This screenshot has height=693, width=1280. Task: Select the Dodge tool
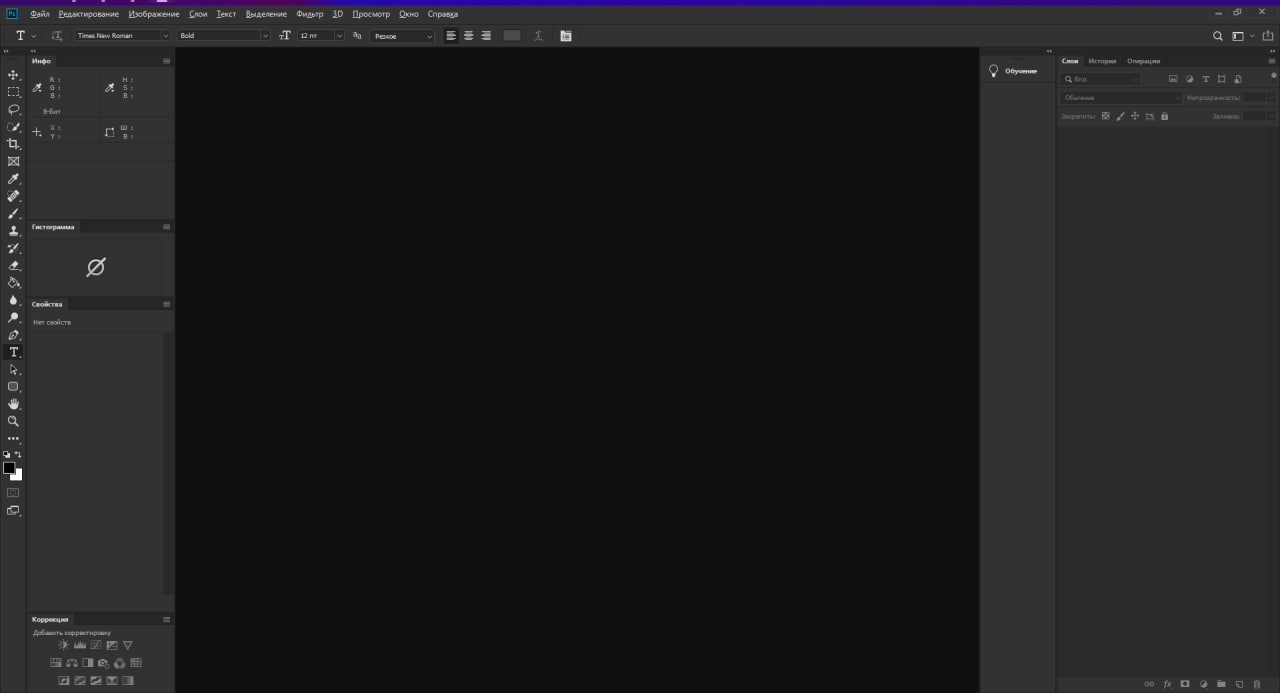pos(13,317)
